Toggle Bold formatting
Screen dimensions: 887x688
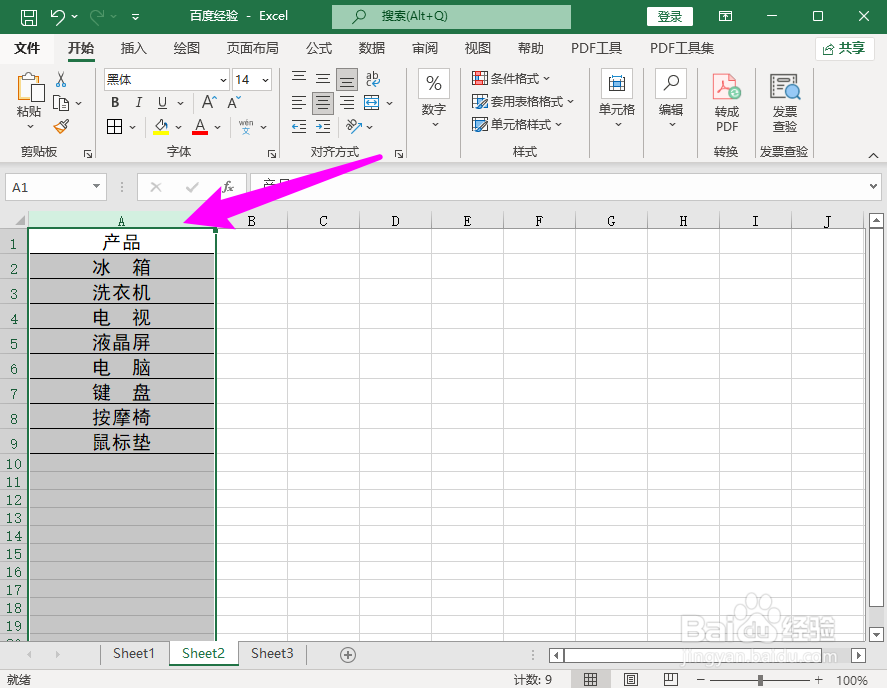115,102
